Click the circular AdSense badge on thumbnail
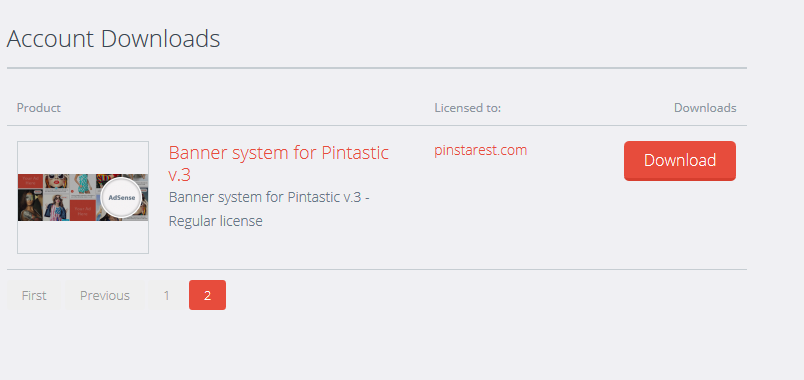804x380 pixels. pos(121,197)
